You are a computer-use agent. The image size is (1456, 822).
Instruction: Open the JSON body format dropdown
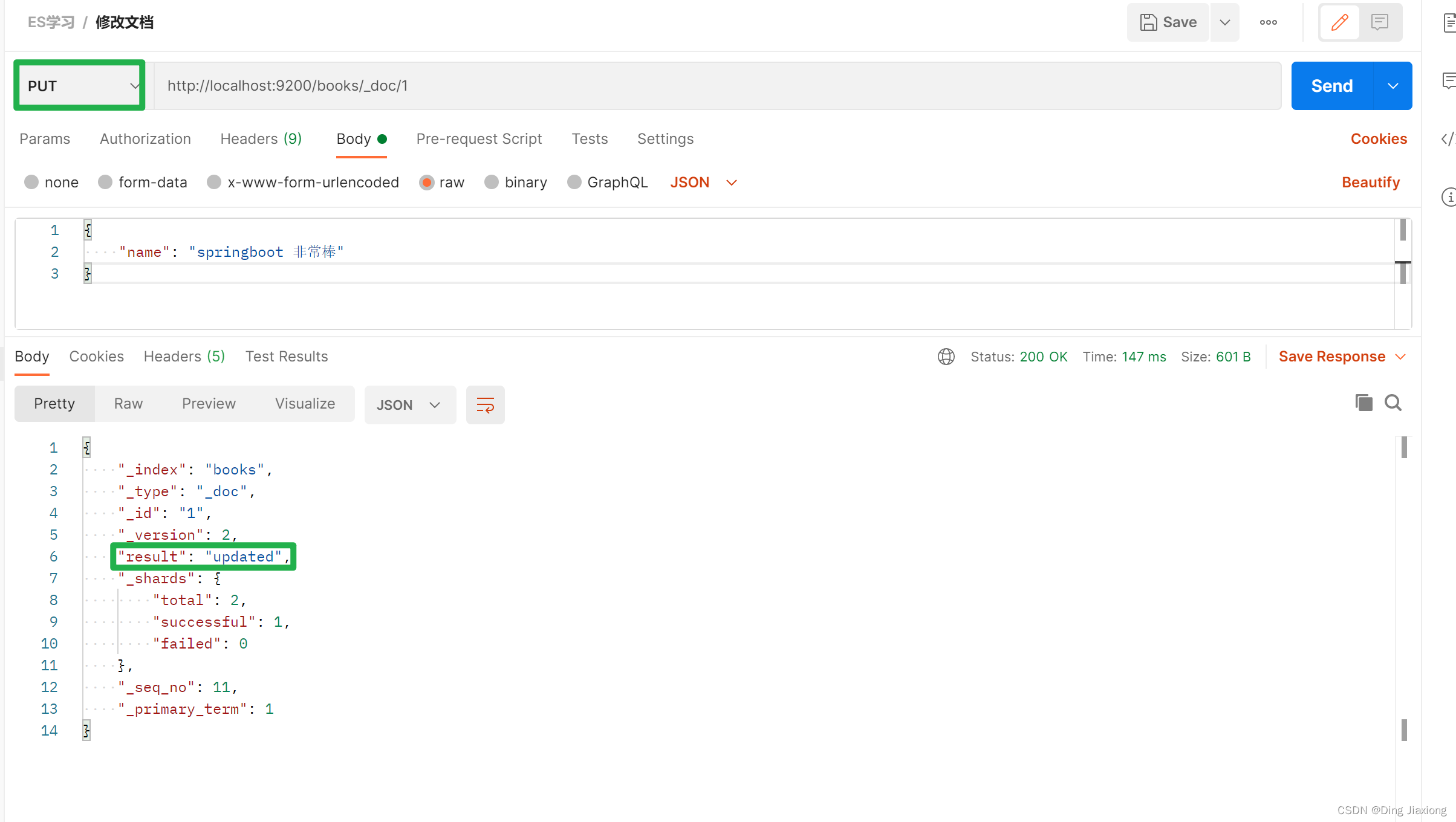tap(703, 183)
